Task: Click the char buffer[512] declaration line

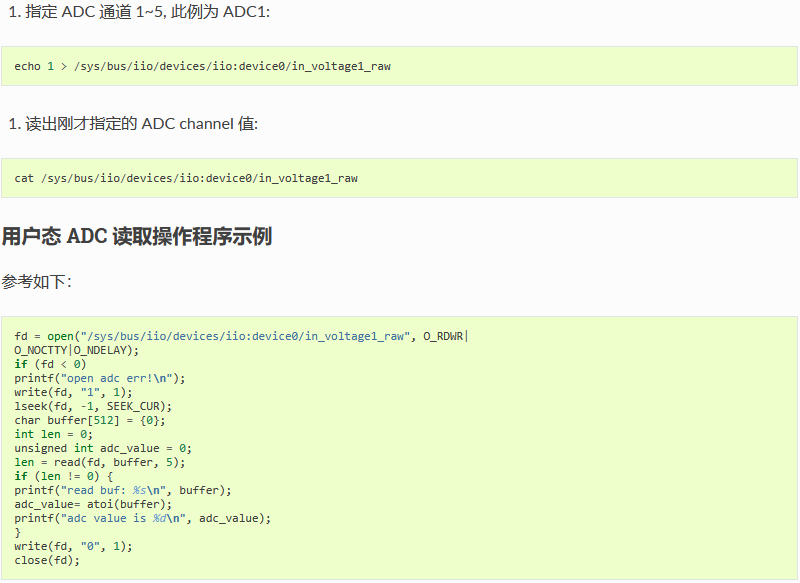Action: [x=90, y=420]
